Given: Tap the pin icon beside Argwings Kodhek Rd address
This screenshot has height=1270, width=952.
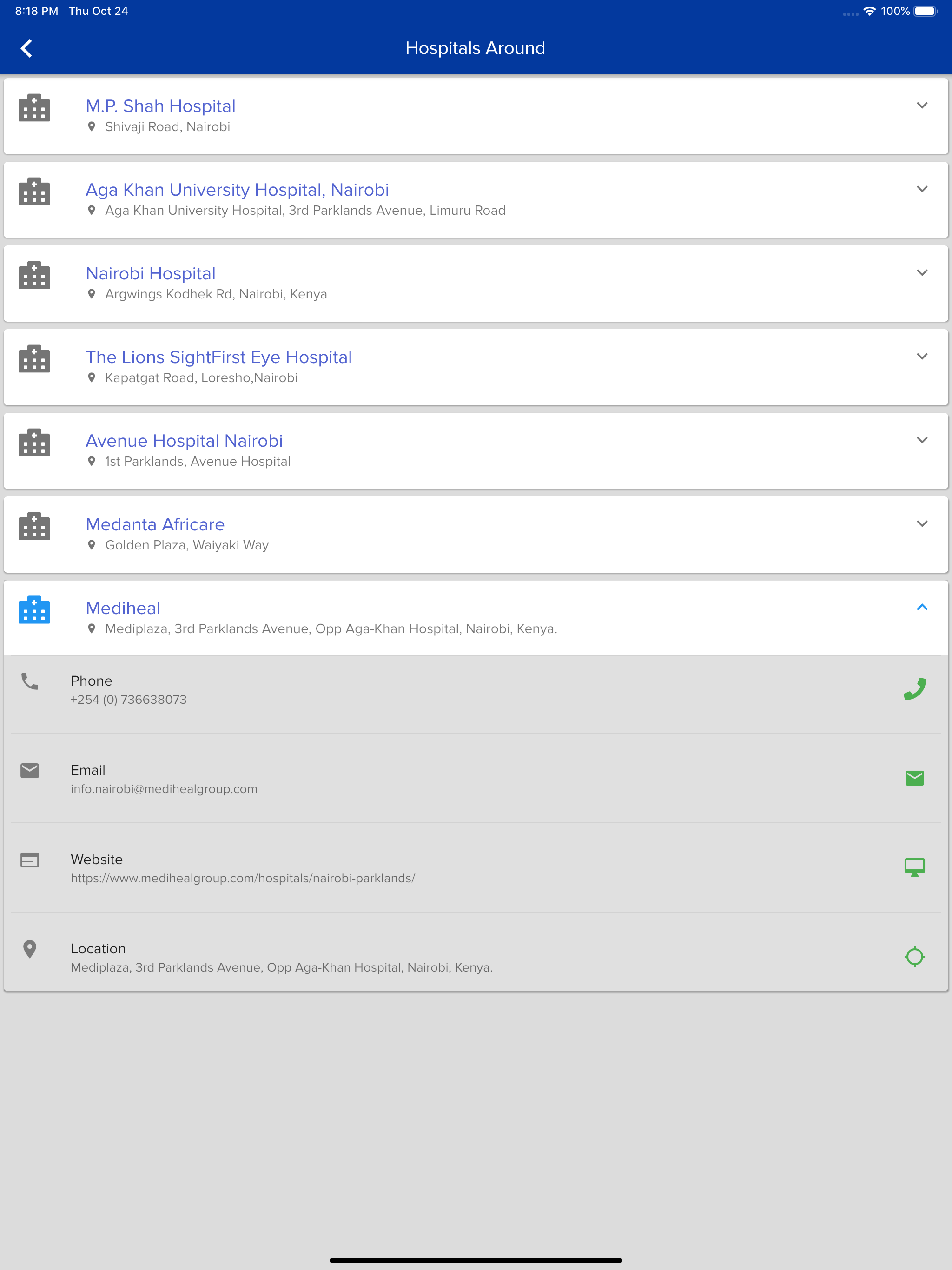Looking at the screenshot, I should [91, 295].
